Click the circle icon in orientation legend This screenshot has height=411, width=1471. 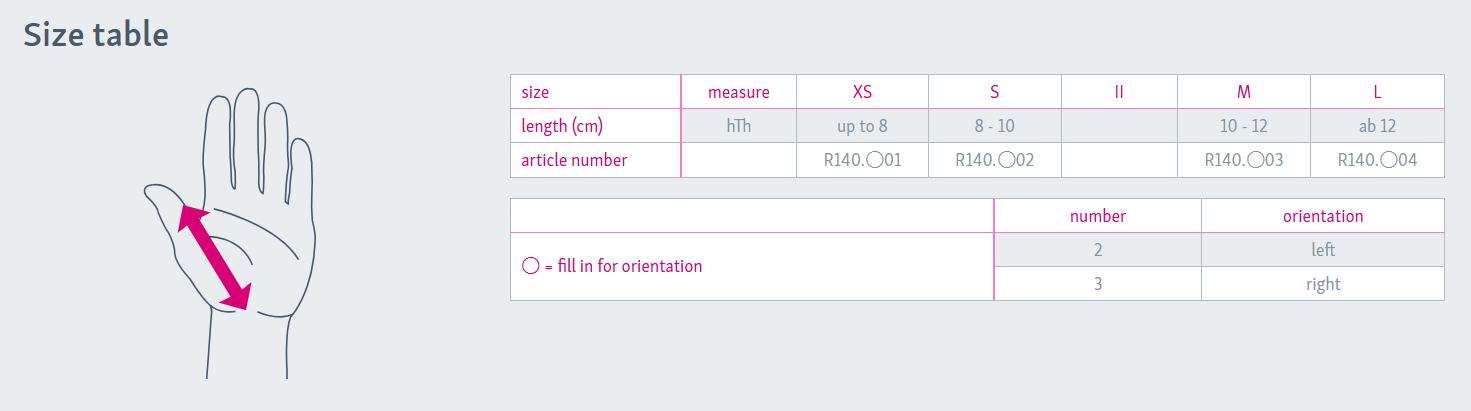pos(531,266)
